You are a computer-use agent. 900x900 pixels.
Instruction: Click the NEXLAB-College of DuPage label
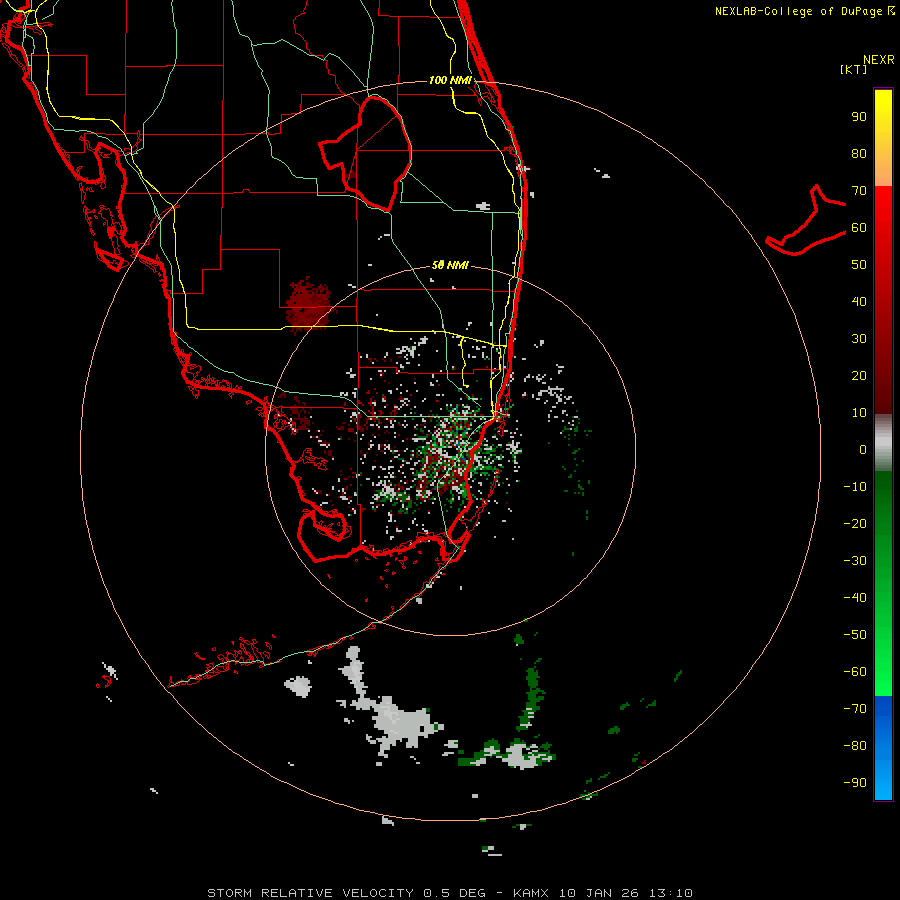pyautogui.click(x=804, y=11)
